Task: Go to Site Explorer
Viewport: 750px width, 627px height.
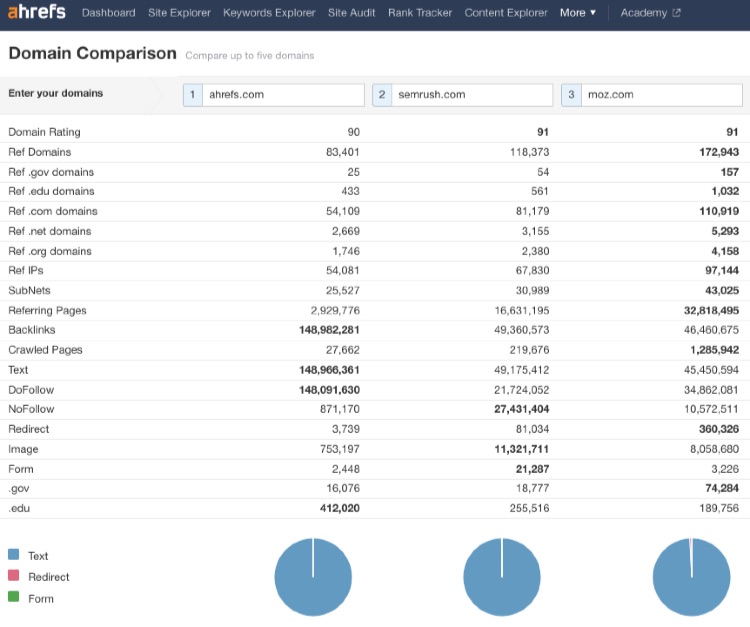Action: pos(179,13)
